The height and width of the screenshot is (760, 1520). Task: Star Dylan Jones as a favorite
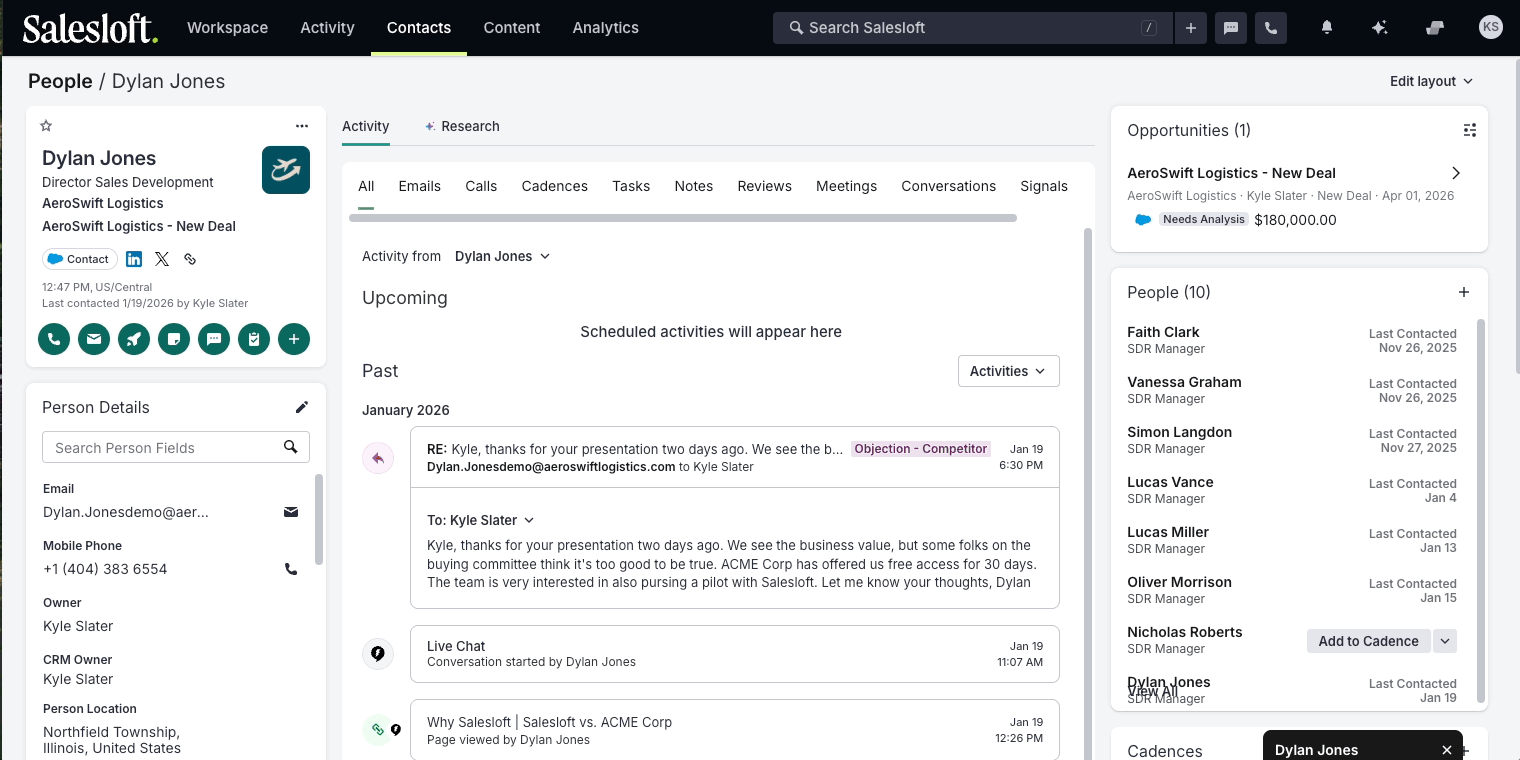pyautogui.click(x=46, y=126)
